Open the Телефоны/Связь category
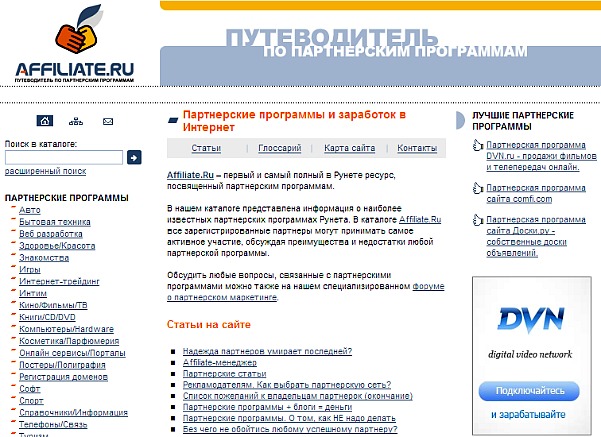Screen dimensions: 601x437 (53, 424)
